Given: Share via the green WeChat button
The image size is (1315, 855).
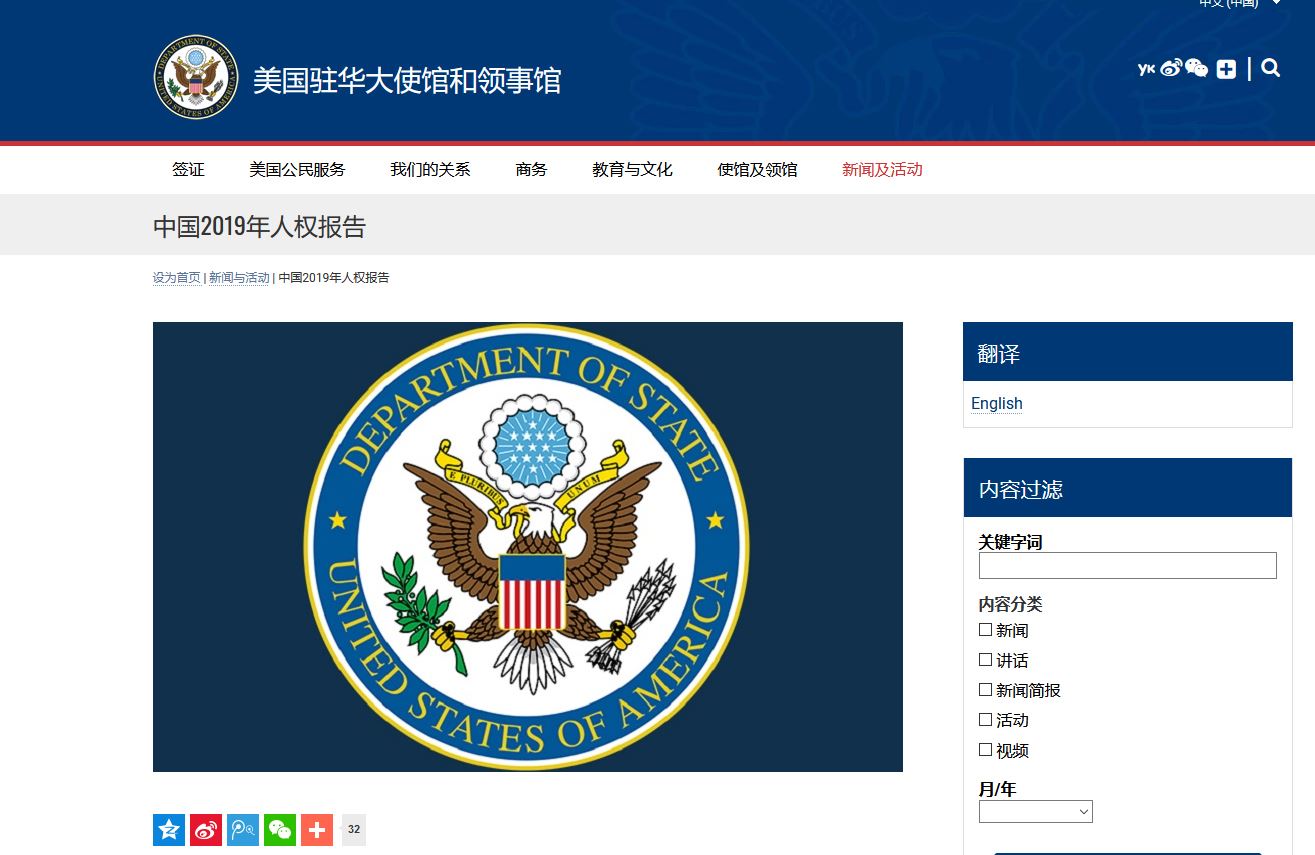Looking at the screenshot, I should pos(280,830).
